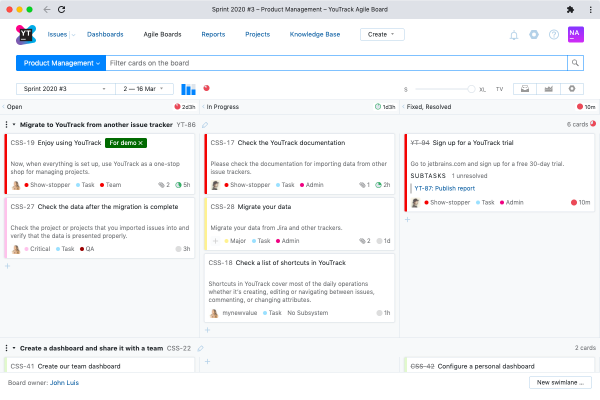
Task: Click the browser kebab menu icon
Action: click(x=590, y=10)
